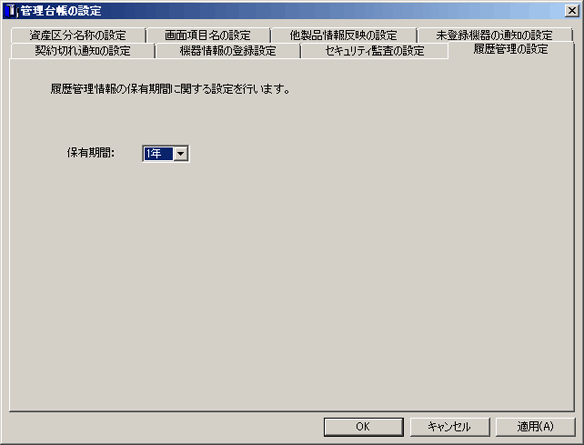Expand the 保有期間 dropdown arrow
Image resolution: width=584 pixels, height=445 pixels.
tap(181, 153)
